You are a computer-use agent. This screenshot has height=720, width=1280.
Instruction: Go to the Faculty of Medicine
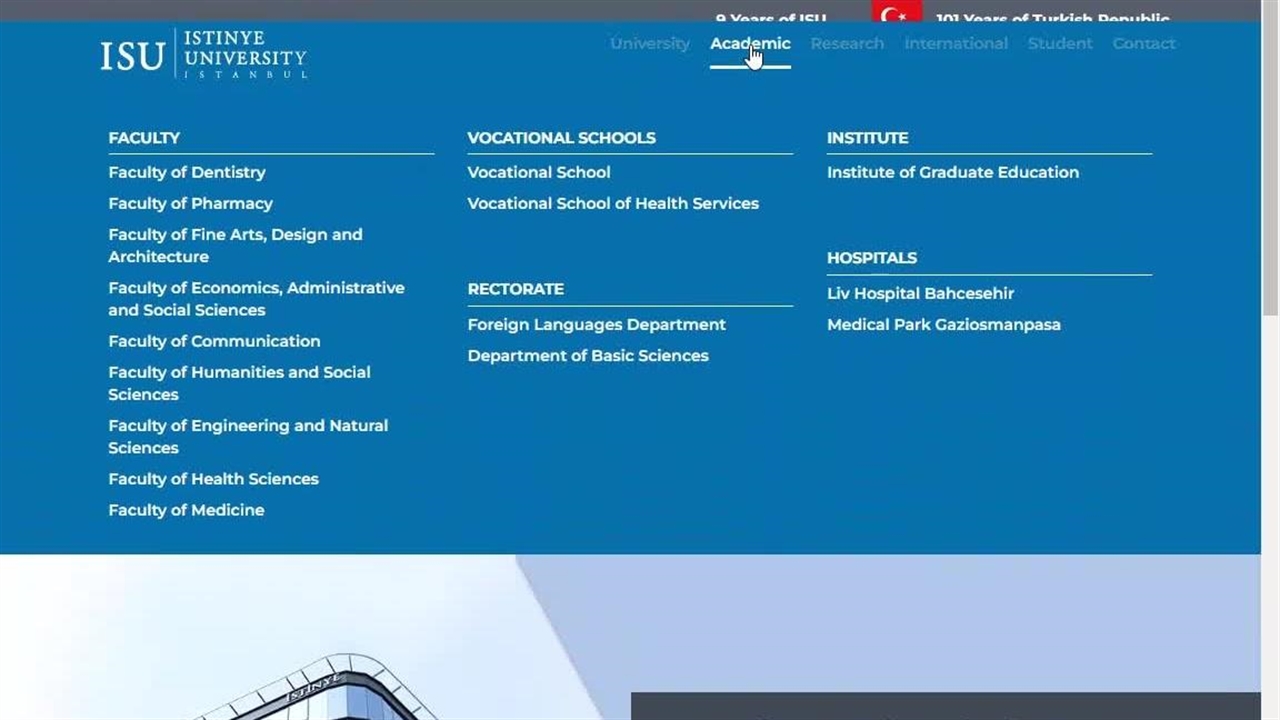[186, 510]
